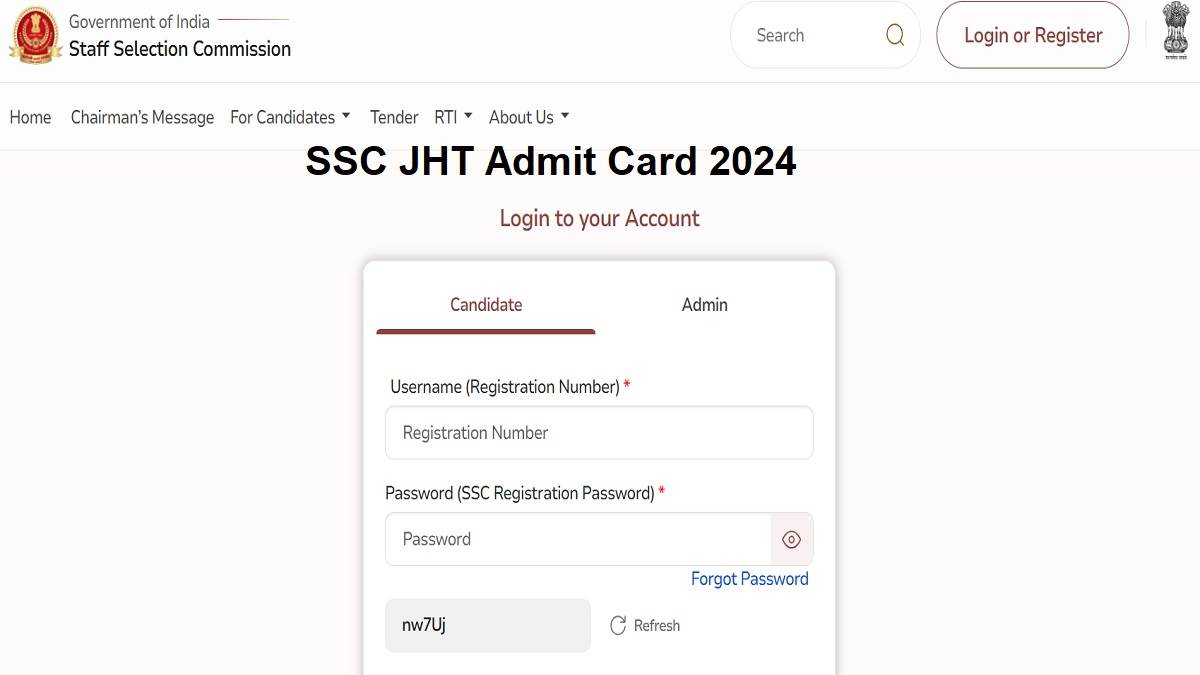Open Chairman's Message page
Image resolution: width=1200 pixels, height=675 pixels.
pyautogui.click(x=142, y=117)
